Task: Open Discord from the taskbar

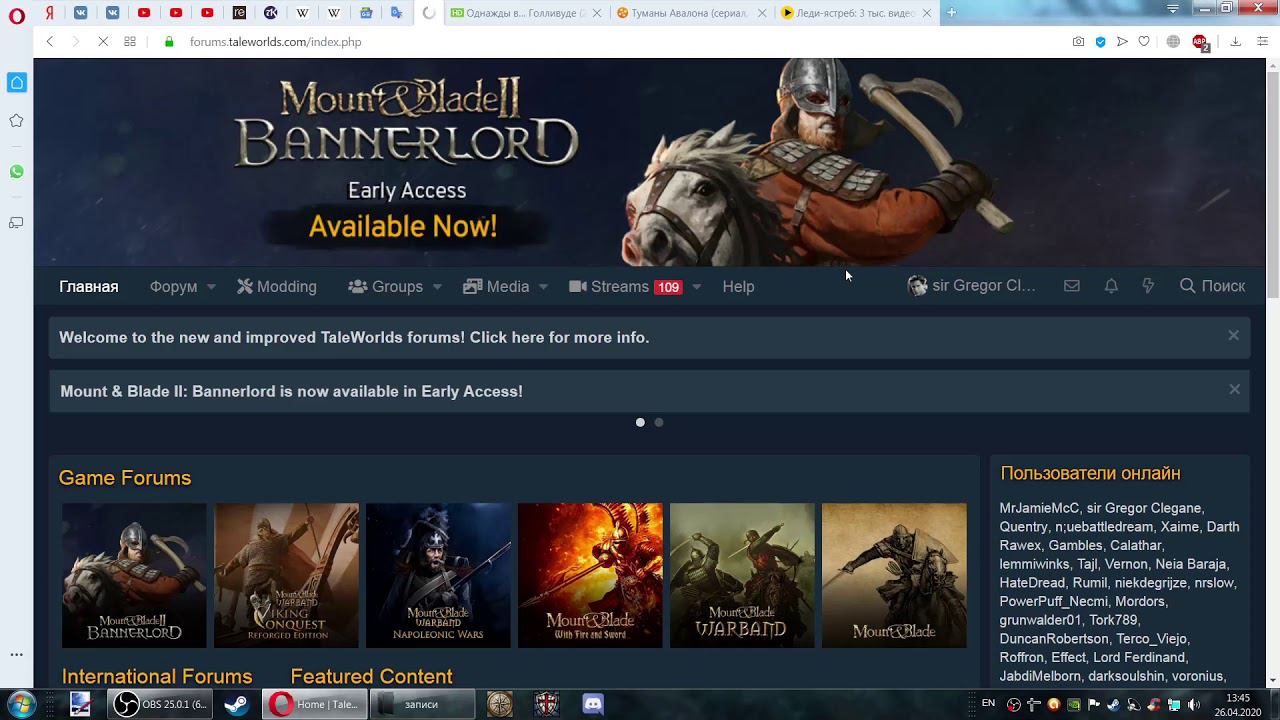Action: tap(593, 704)
